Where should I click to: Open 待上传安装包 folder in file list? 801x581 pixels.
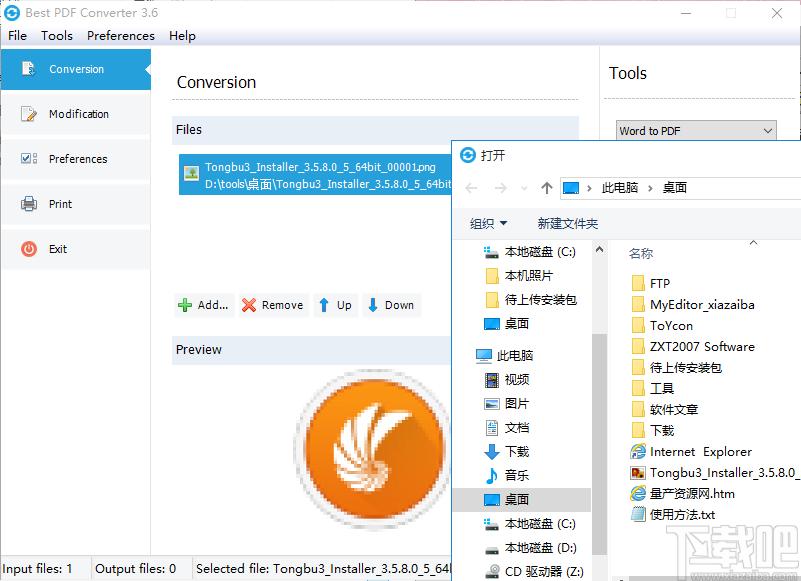pyautogui.click(x=676, y=367)
